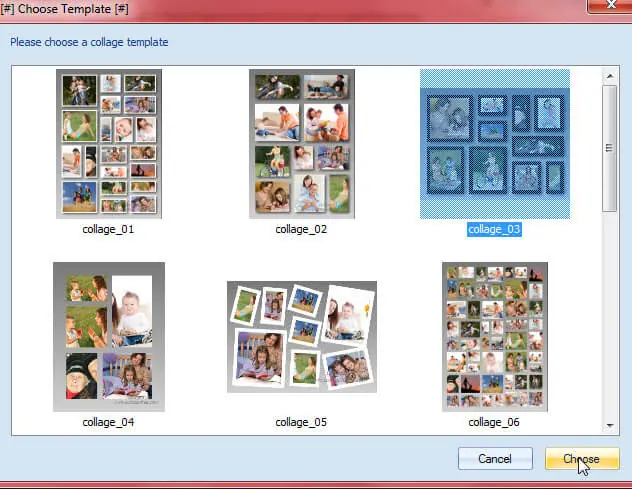The width and height of the screenshot is (632, 489).
Task: Click the highlighted collage_03 template thumbnail
Action: (x=495, y=144)
